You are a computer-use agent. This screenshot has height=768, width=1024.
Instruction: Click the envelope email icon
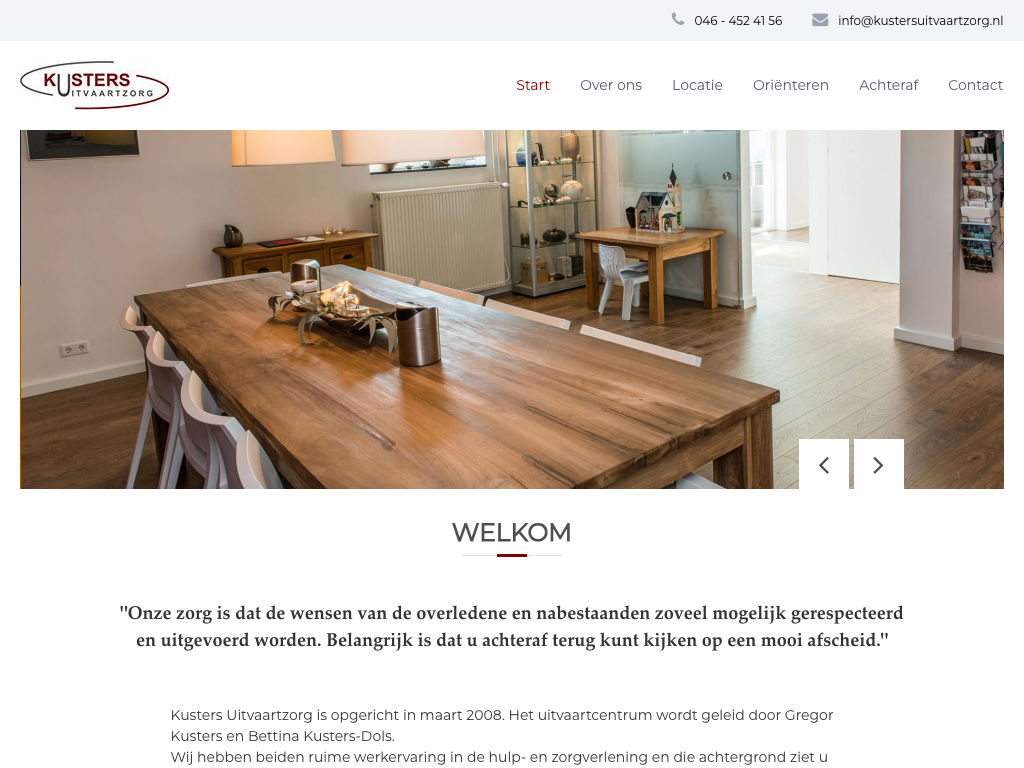[x=820, y=20]
